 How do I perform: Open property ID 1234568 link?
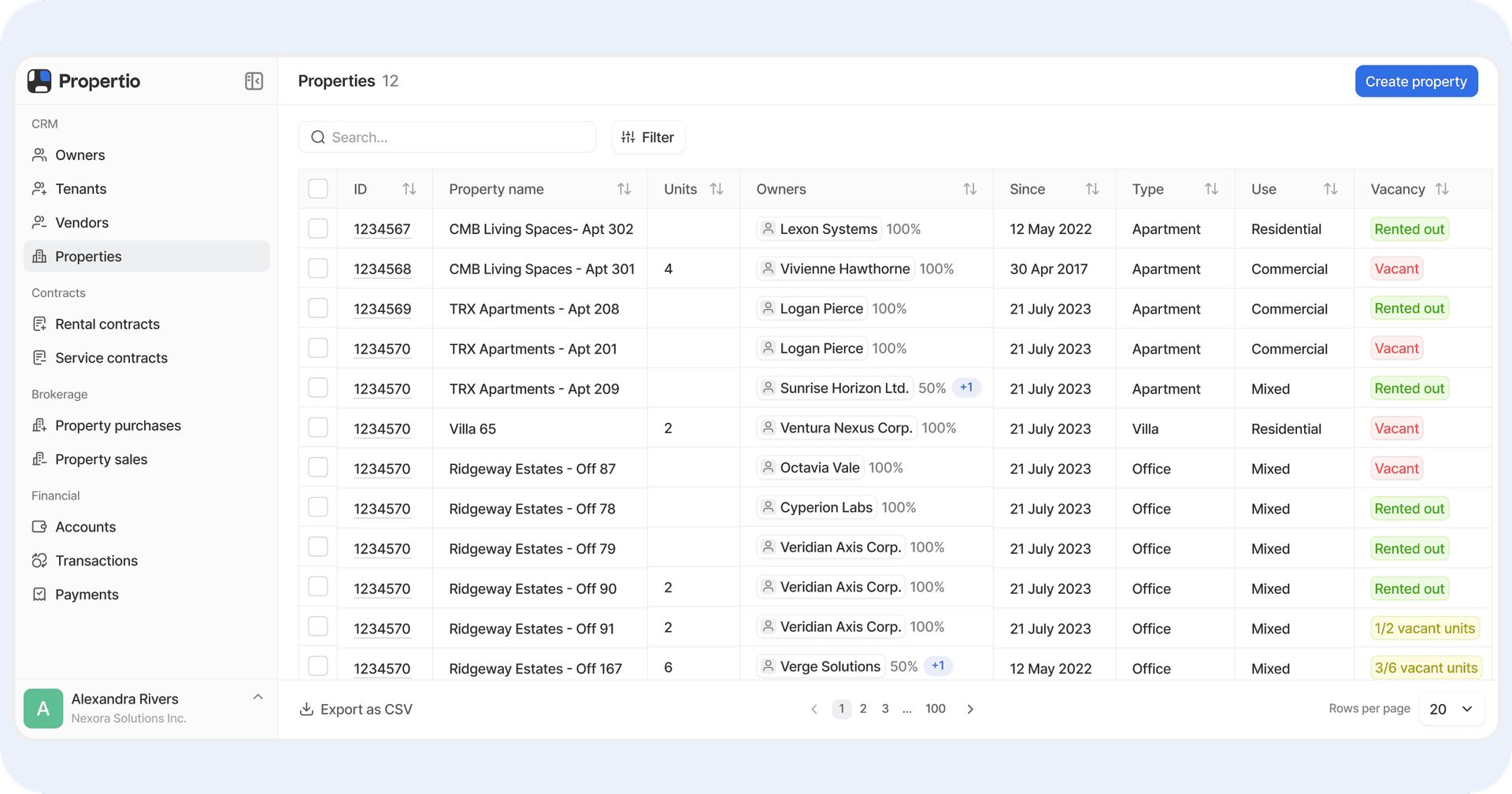(382, 269)
